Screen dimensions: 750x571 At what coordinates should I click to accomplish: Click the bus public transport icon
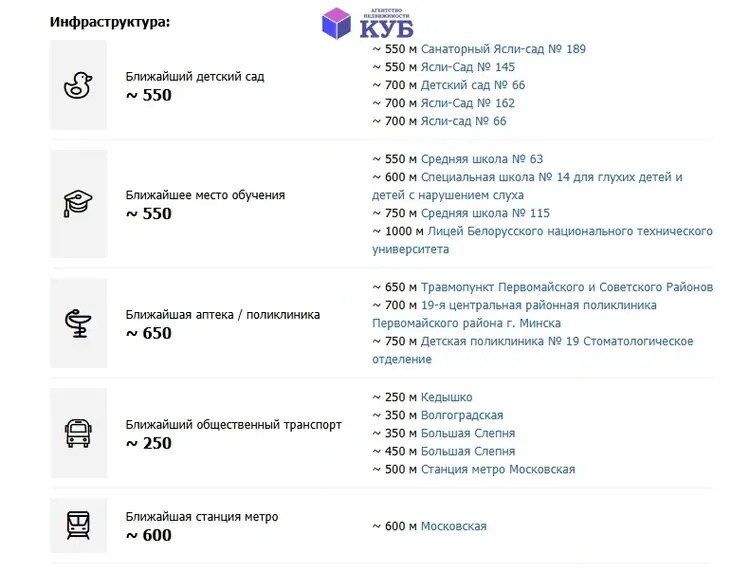tap(78, 433)
